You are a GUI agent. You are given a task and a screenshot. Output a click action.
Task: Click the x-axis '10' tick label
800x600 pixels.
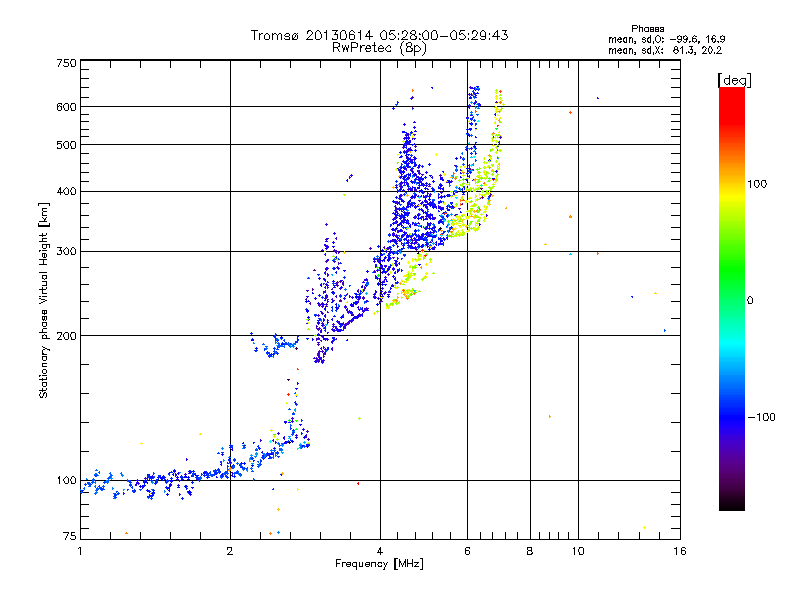578,551
